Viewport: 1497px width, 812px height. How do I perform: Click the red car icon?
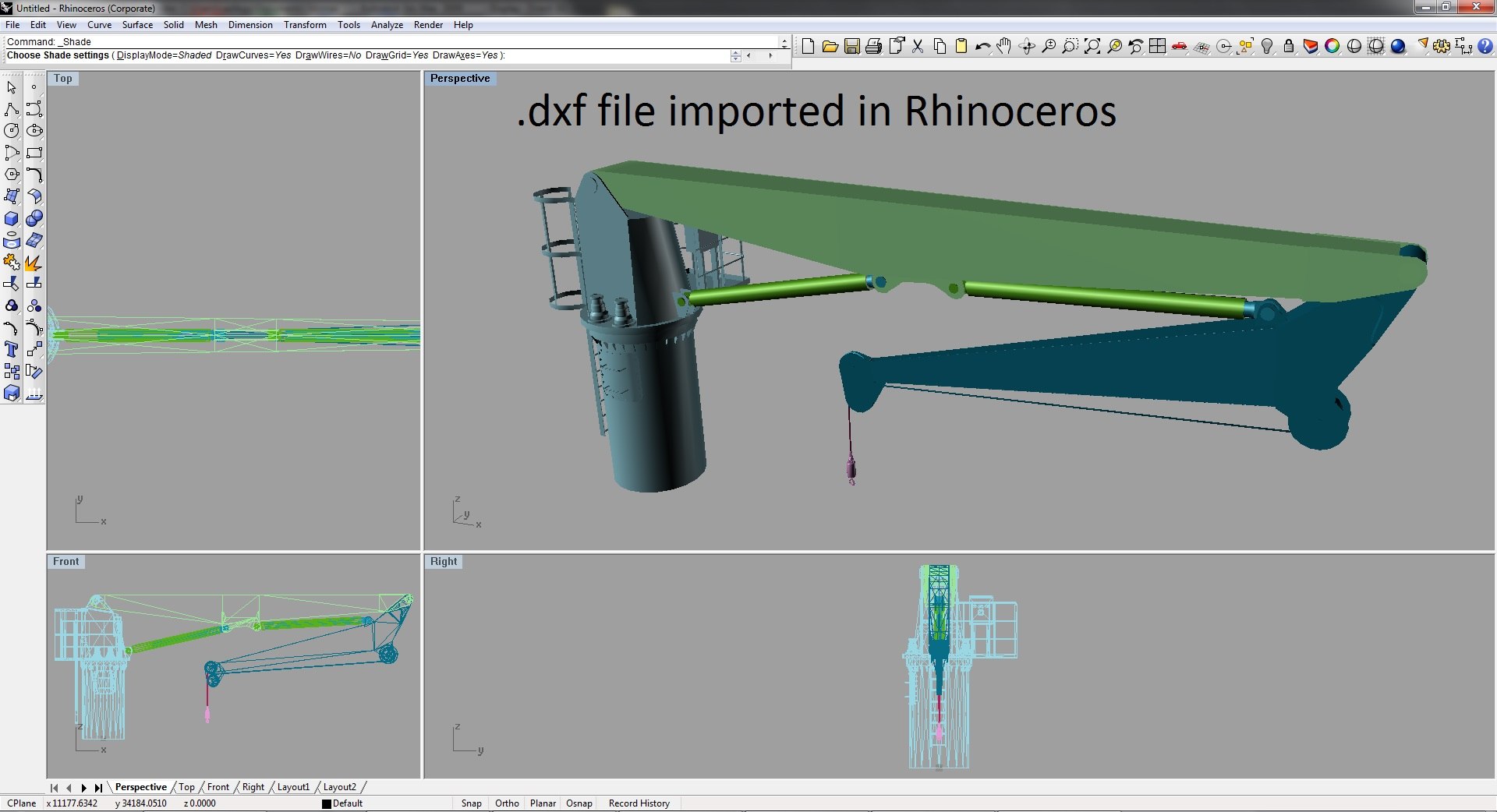tap(1180, 47)
